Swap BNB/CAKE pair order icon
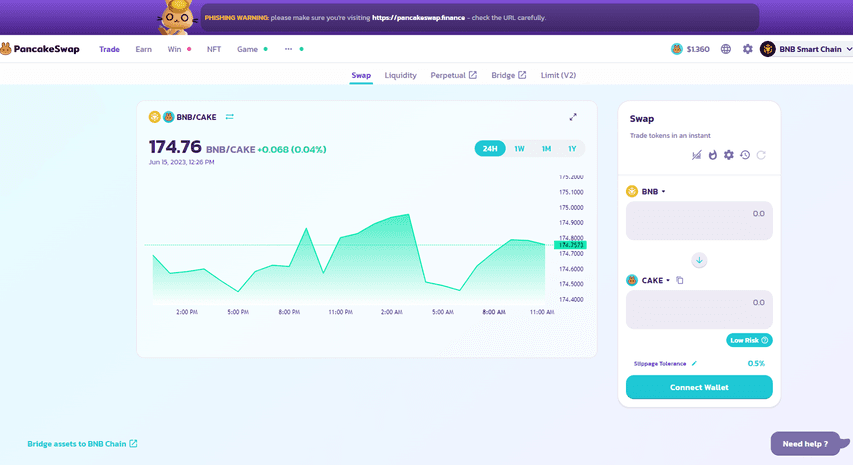The height and width of the screenshot is (465, 853). 230,117
